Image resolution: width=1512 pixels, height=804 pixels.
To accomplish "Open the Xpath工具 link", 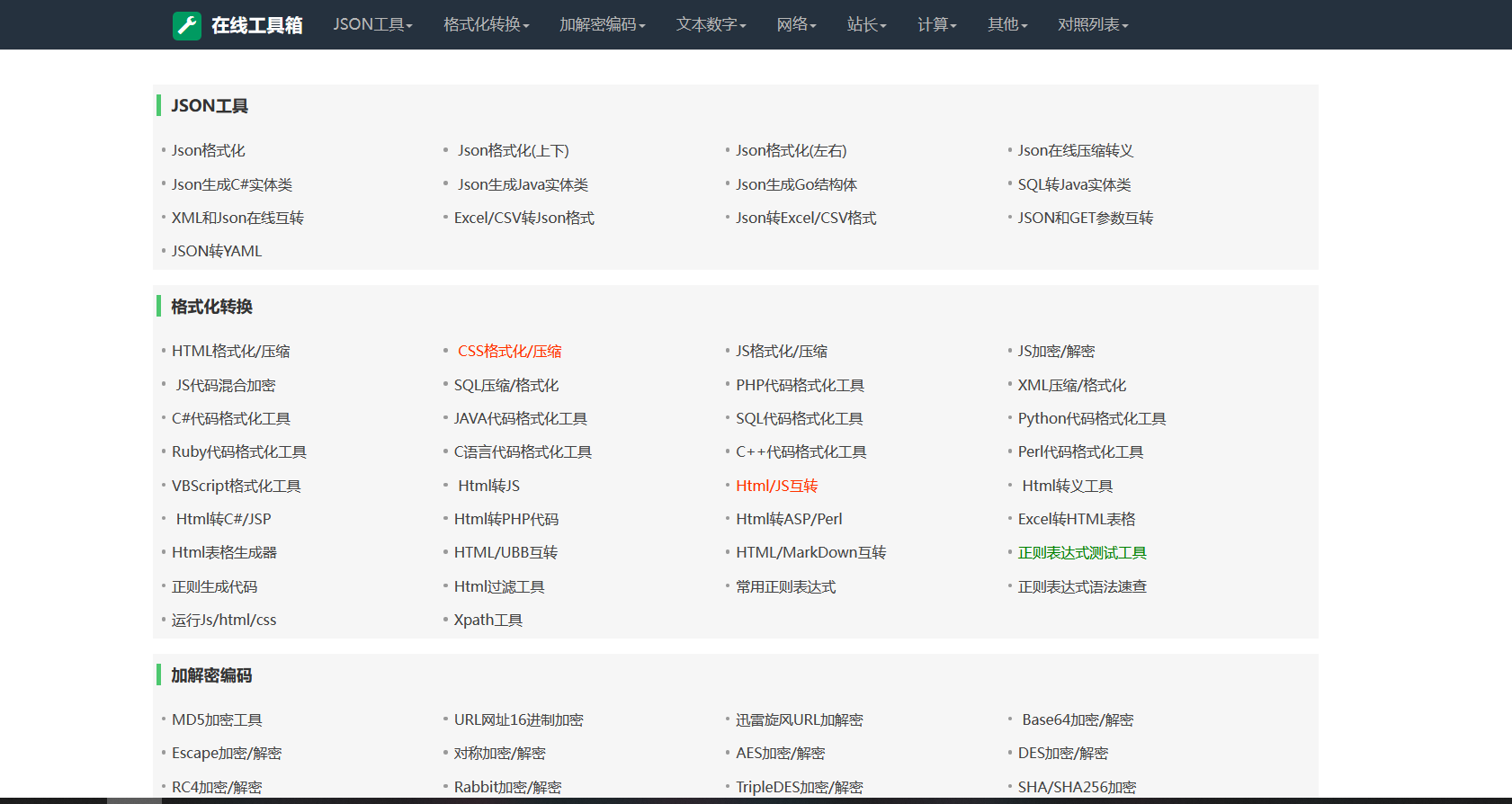I will [488, 621].
